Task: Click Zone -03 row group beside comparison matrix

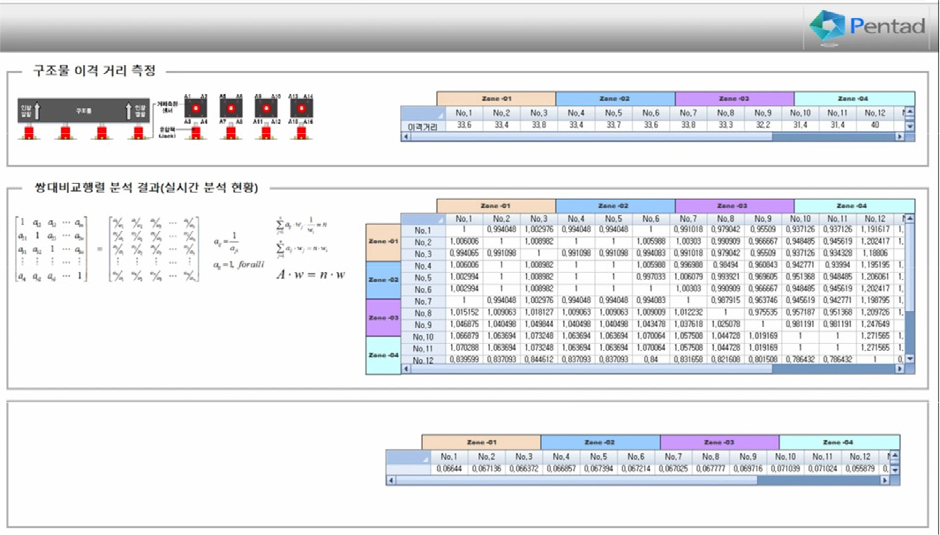Action: click(x=383, y=317)
